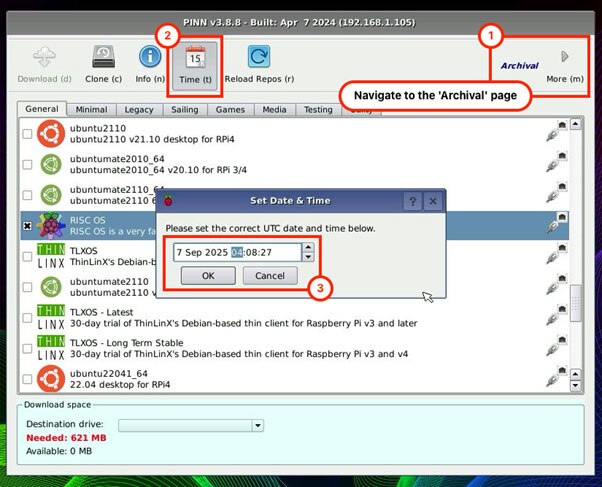The image size is (602, 487).
Task: Decrement the date-time spinner down arrow
Action: [x=308, y=257]
